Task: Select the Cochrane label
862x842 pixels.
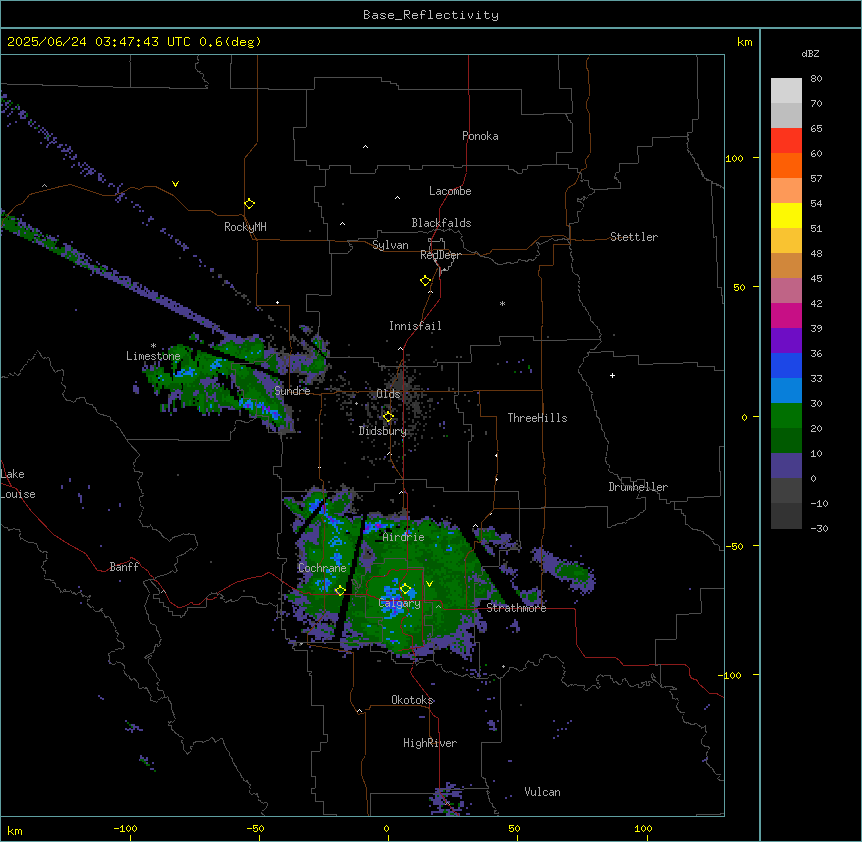Action: pyautogui.click(x=322, y=568)
